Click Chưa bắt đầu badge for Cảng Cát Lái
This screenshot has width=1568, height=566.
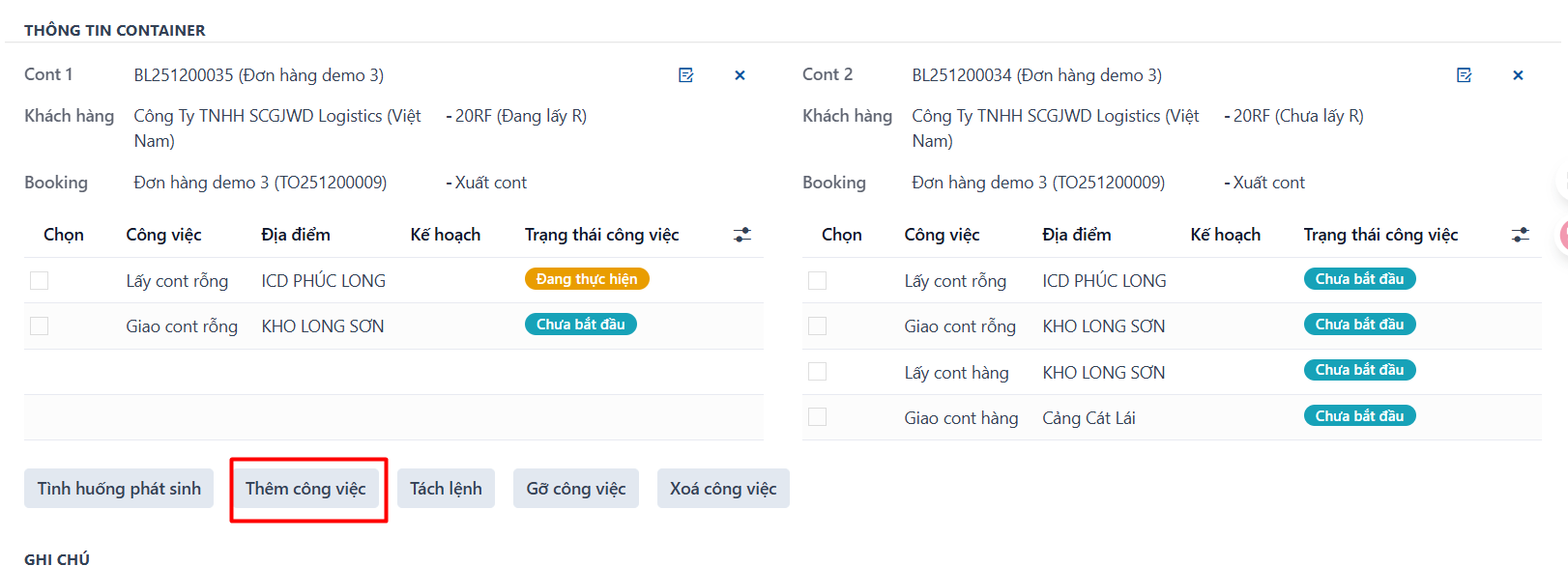pyautogui.click(x=1359, y=416)
